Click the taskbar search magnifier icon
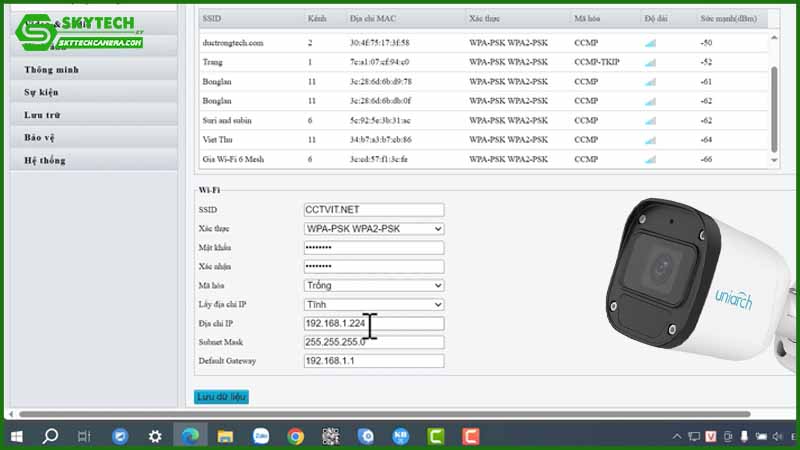800x450 pixels. coord(50,436)
